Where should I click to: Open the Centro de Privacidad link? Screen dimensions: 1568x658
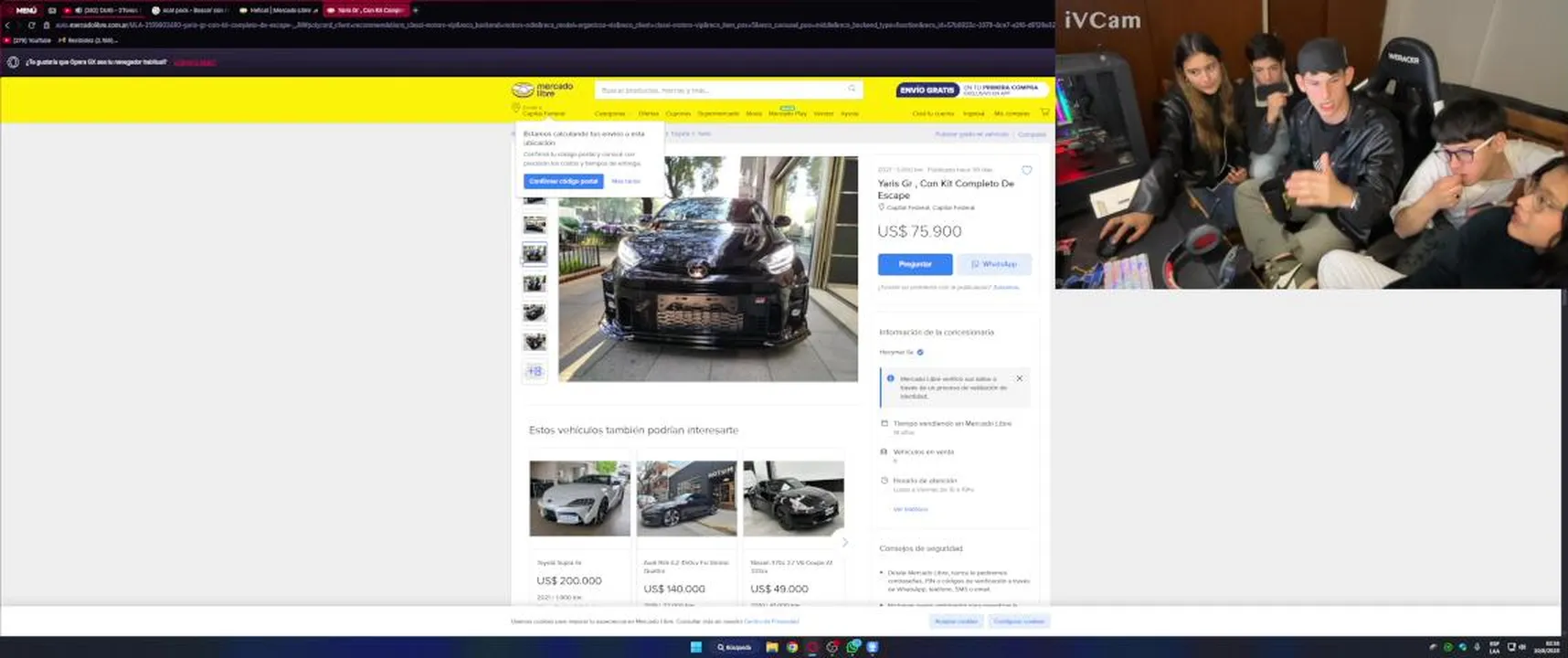(x=771, y=621)
